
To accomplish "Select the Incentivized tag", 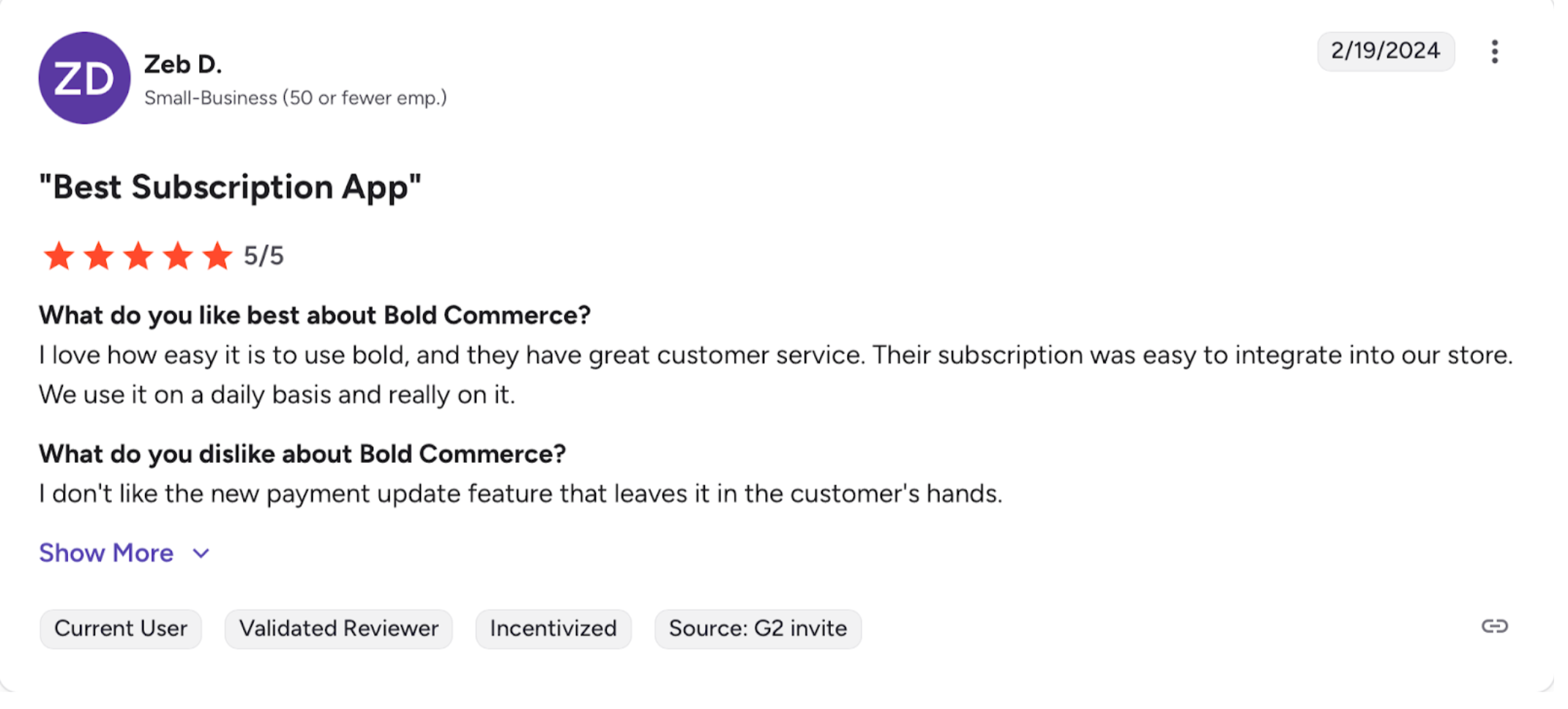I will pyautogui.click(x=553, y=628).
